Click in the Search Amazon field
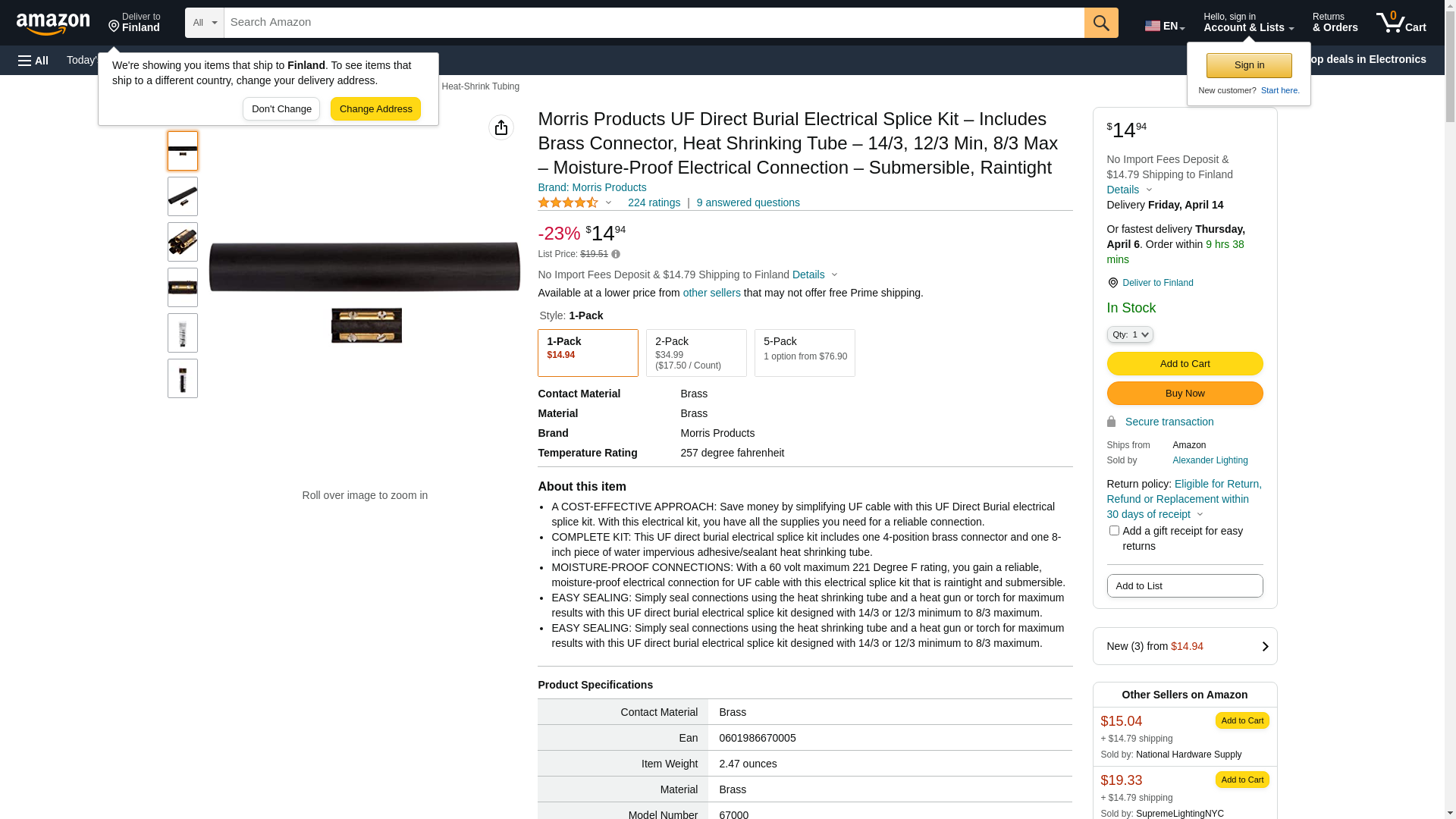The width and height of the screenshot is (1456, 819). point(654,23)
